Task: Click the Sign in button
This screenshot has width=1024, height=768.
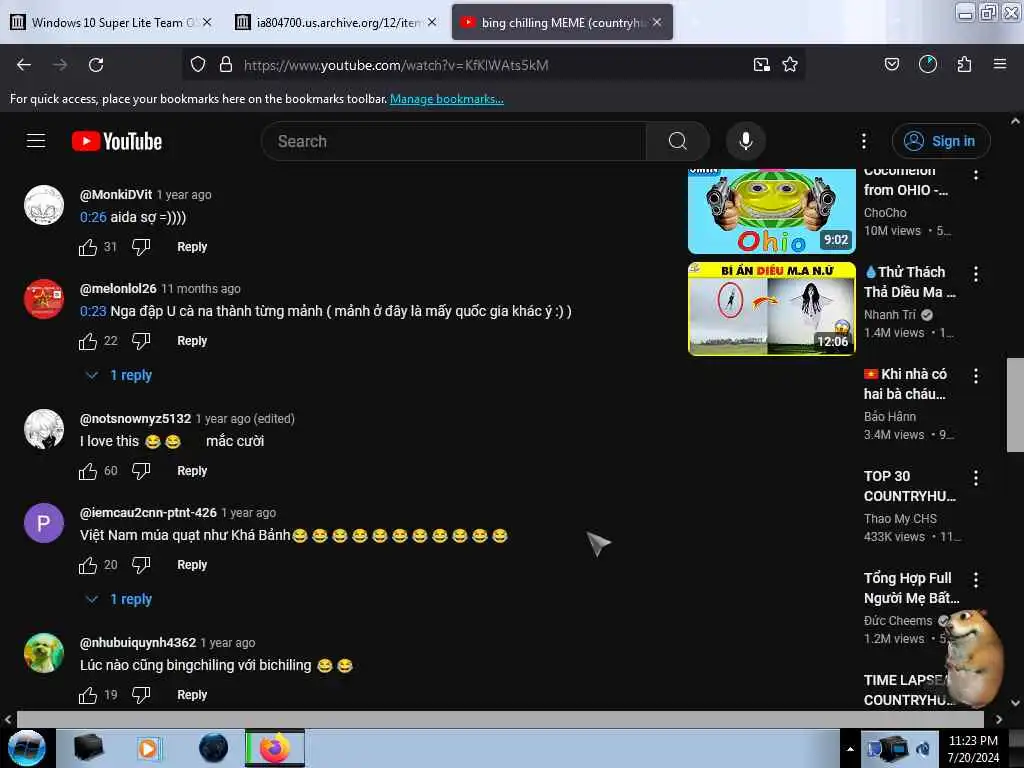Action: pos(940,141)
